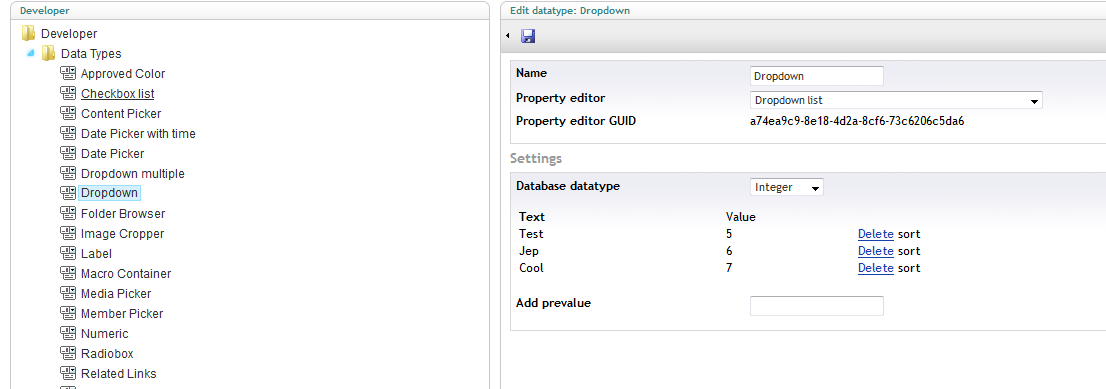Click the Developer root tree label
The width and height of the screenshot is (1106, 389).
(x=69, y=34)
